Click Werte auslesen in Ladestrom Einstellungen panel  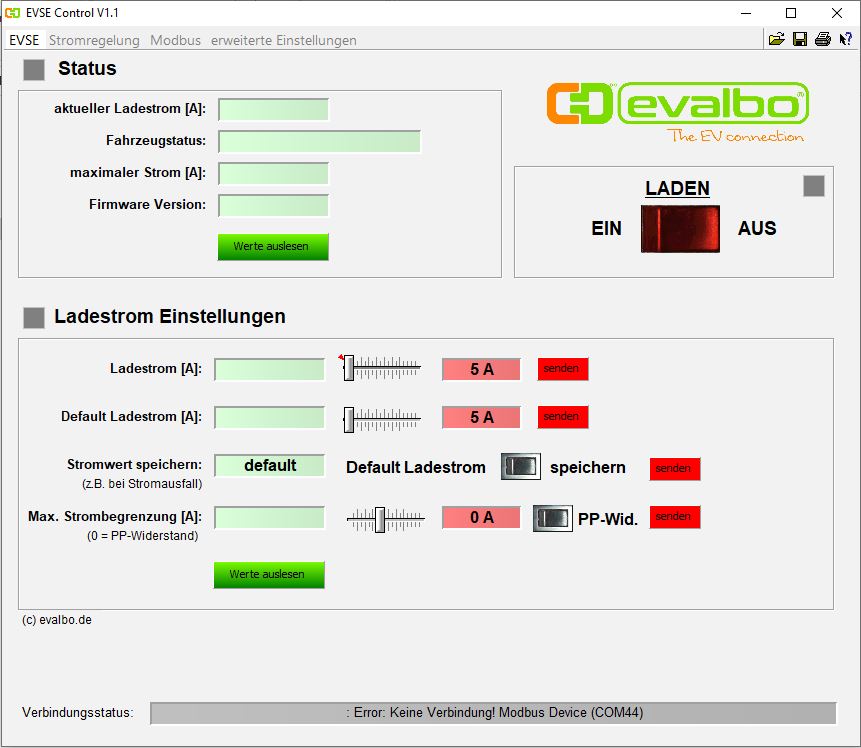pyautogui.click(x=269, y=574)
